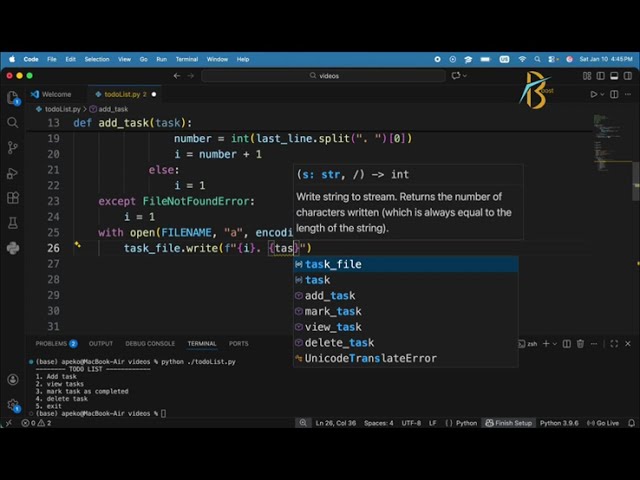640x480 pixels.
Task: Open the Go menu
Action: 144,59
